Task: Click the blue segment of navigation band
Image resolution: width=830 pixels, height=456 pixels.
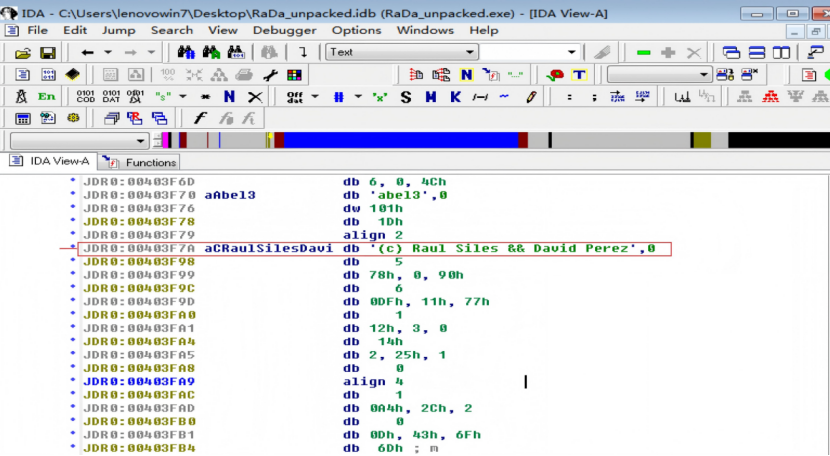Action: click(401, 140)
